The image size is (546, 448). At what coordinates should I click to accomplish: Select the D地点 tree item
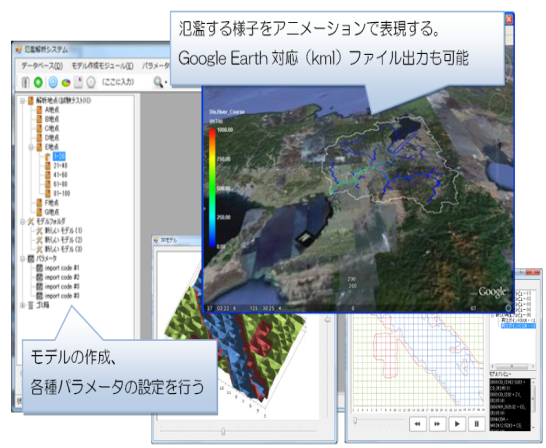click(x=52, y=138)
